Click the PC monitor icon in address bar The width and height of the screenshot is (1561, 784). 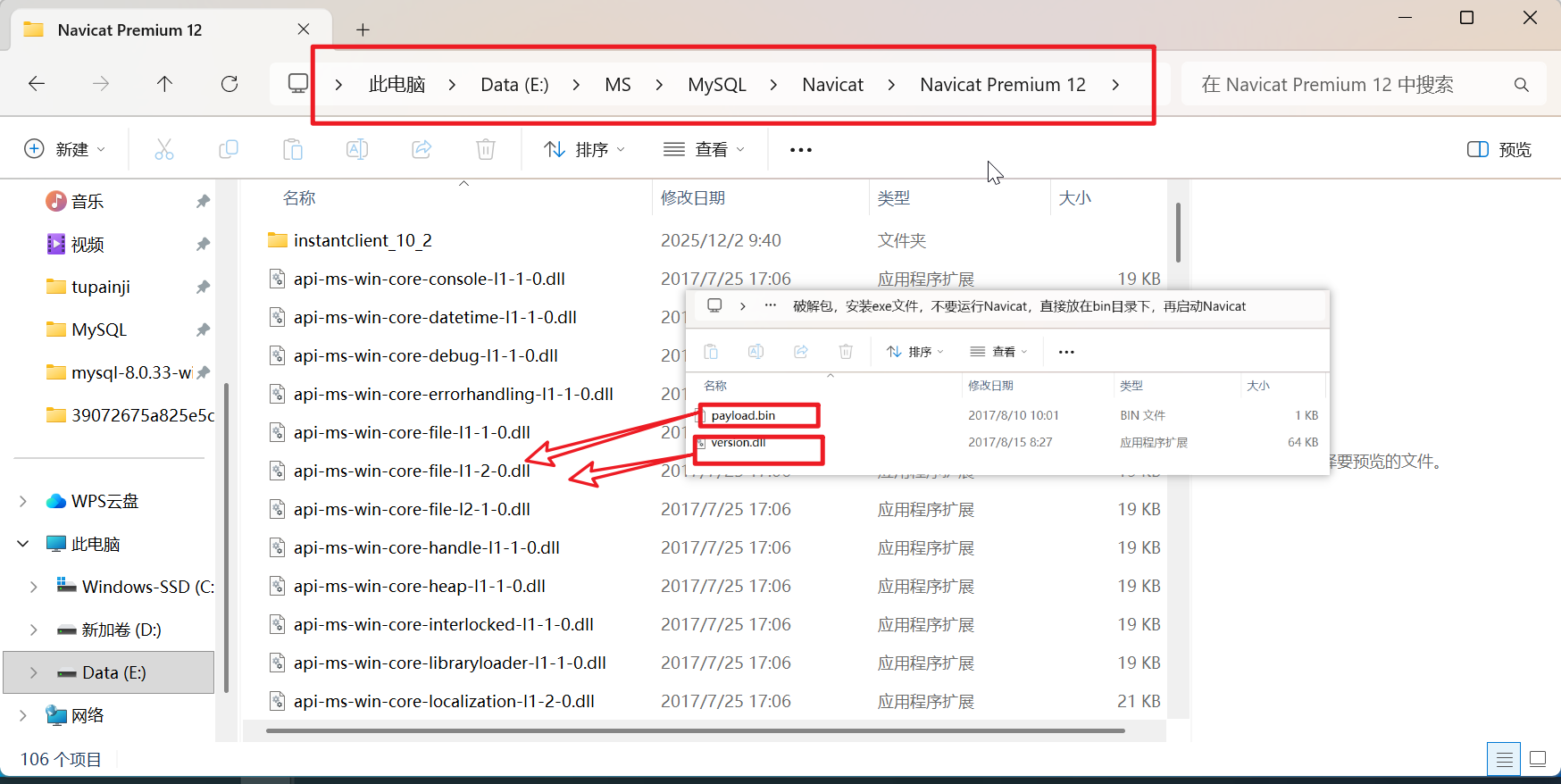click(x=298, y=84)
